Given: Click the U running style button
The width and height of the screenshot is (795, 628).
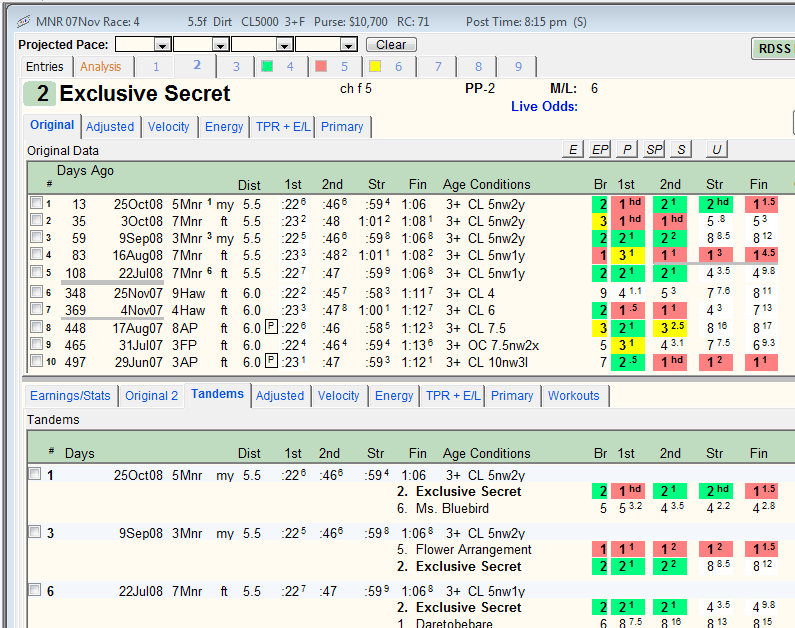Looking at the screenshot, I should click(716, 150).
